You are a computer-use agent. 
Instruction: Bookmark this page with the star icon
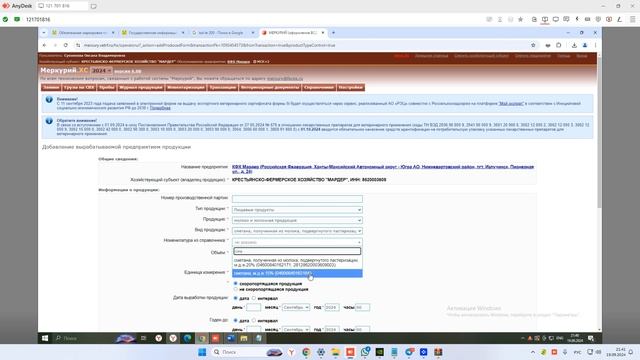[533, 45]
